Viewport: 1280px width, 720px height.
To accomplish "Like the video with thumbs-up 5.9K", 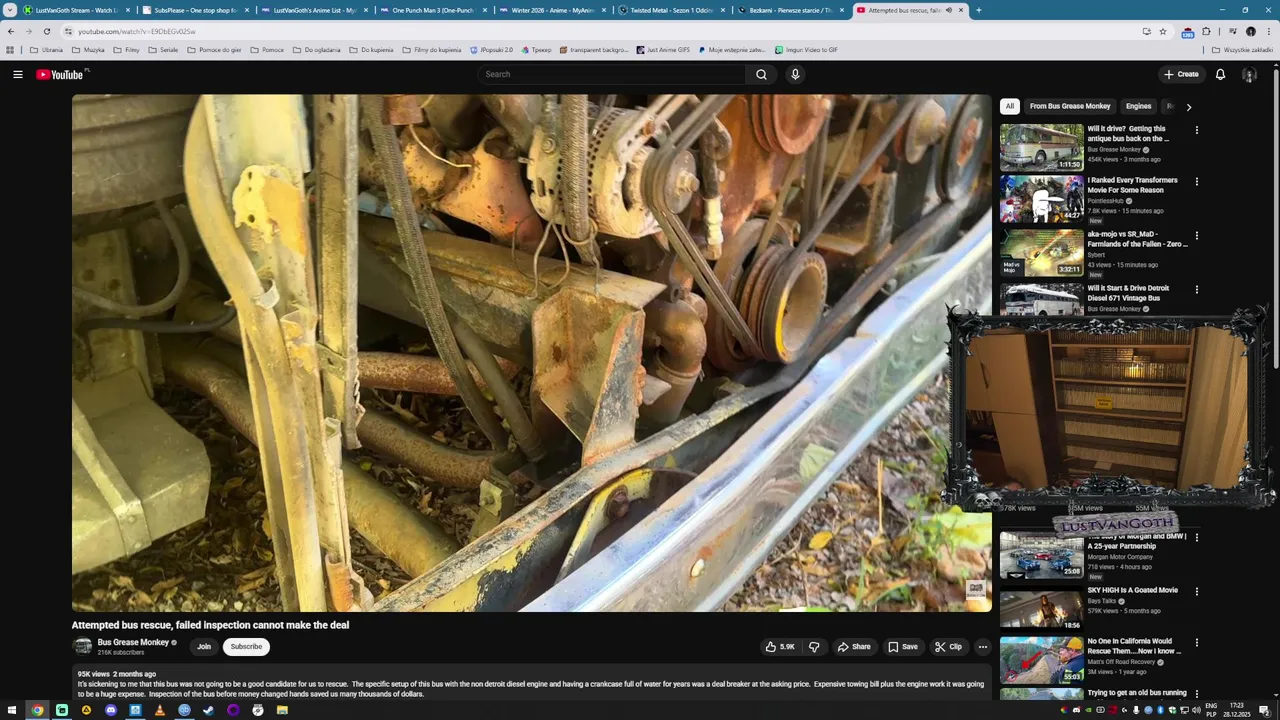I will point(780,647).
